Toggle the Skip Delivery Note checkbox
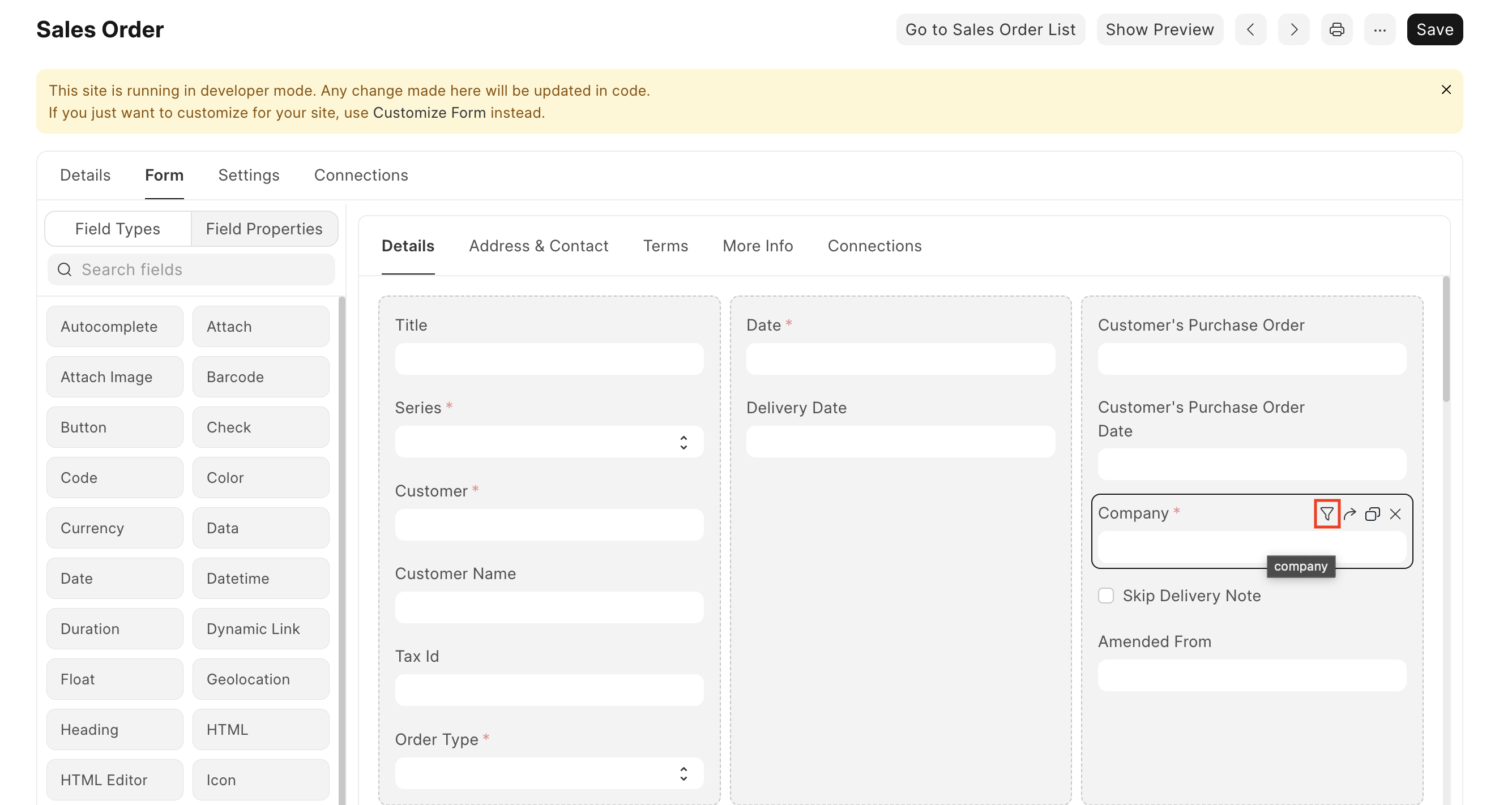The image size is (1512, 805). click(x=1106, y=596)
